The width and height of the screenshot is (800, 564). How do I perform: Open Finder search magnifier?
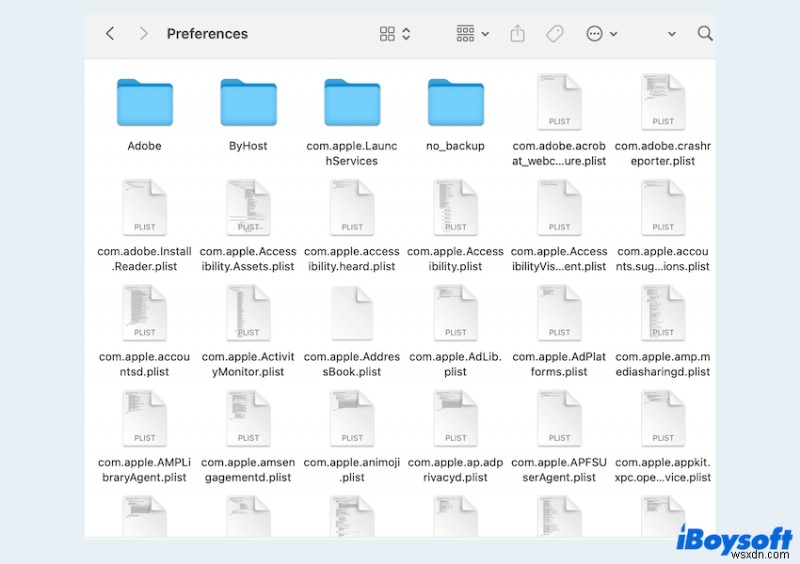pyautogui.click(x=705, y=34)
